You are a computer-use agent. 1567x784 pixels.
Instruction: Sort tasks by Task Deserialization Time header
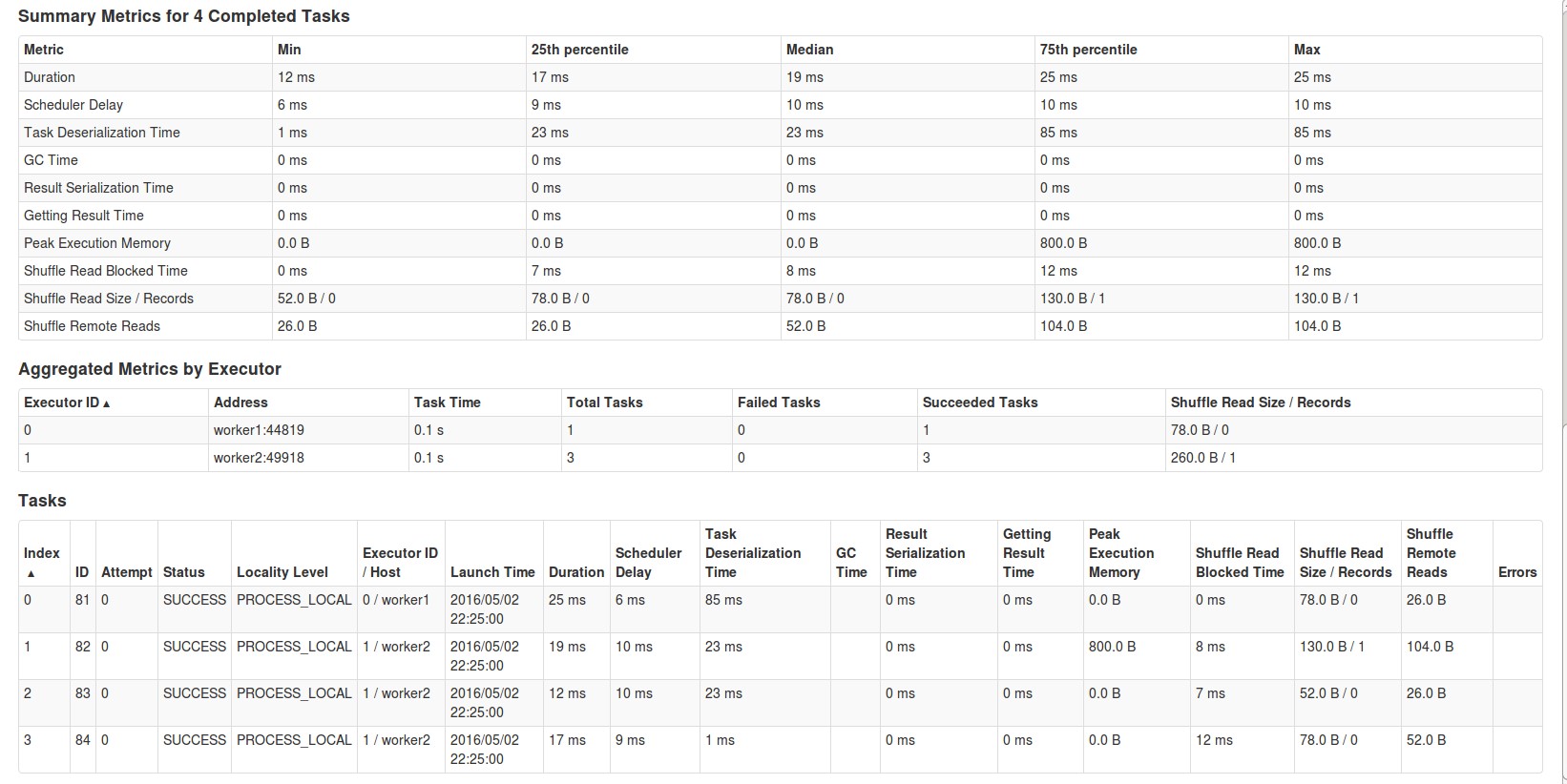tap(753, 553)
